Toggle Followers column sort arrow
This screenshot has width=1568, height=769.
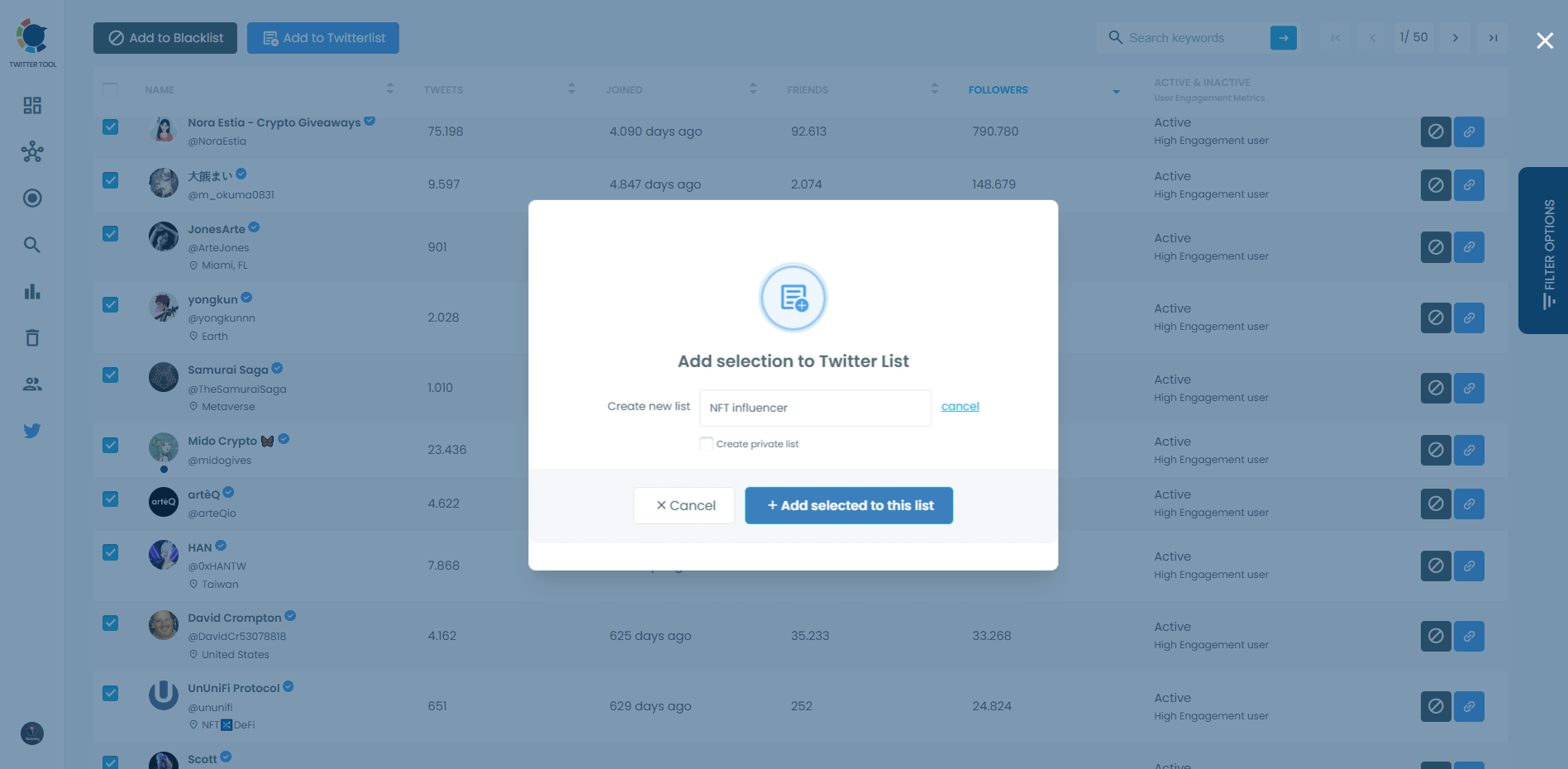coord(1116,91)
